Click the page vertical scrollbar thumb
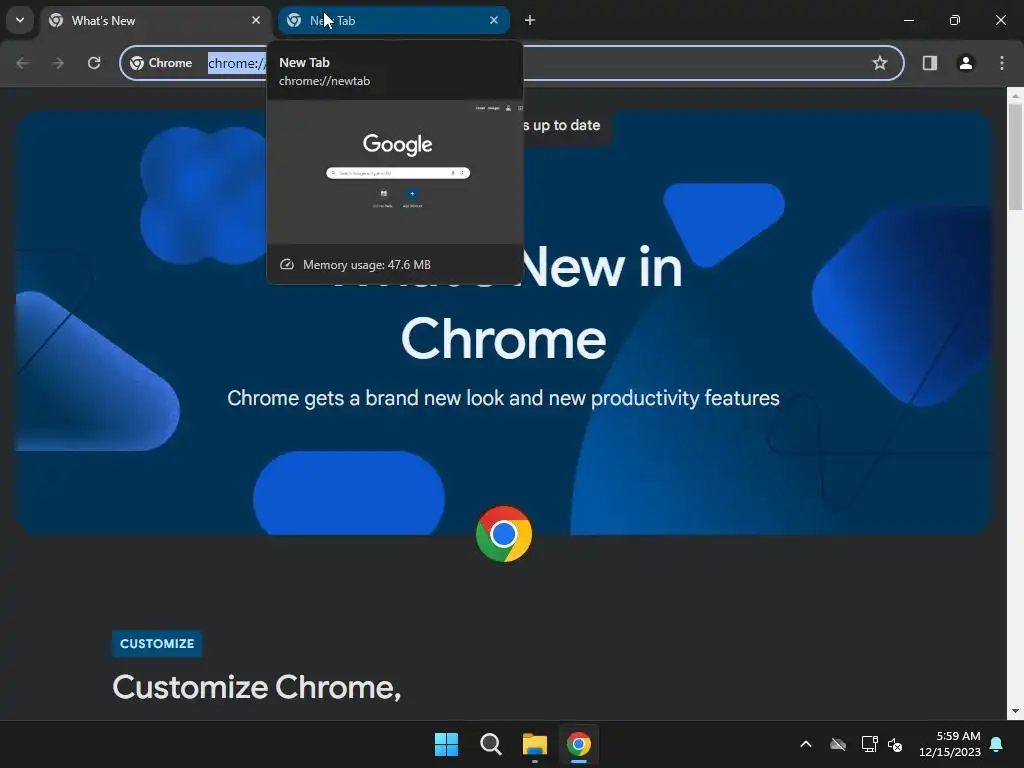This screenshot has height=768, width=1024. pyautogui.click(x=1015, y=157)
